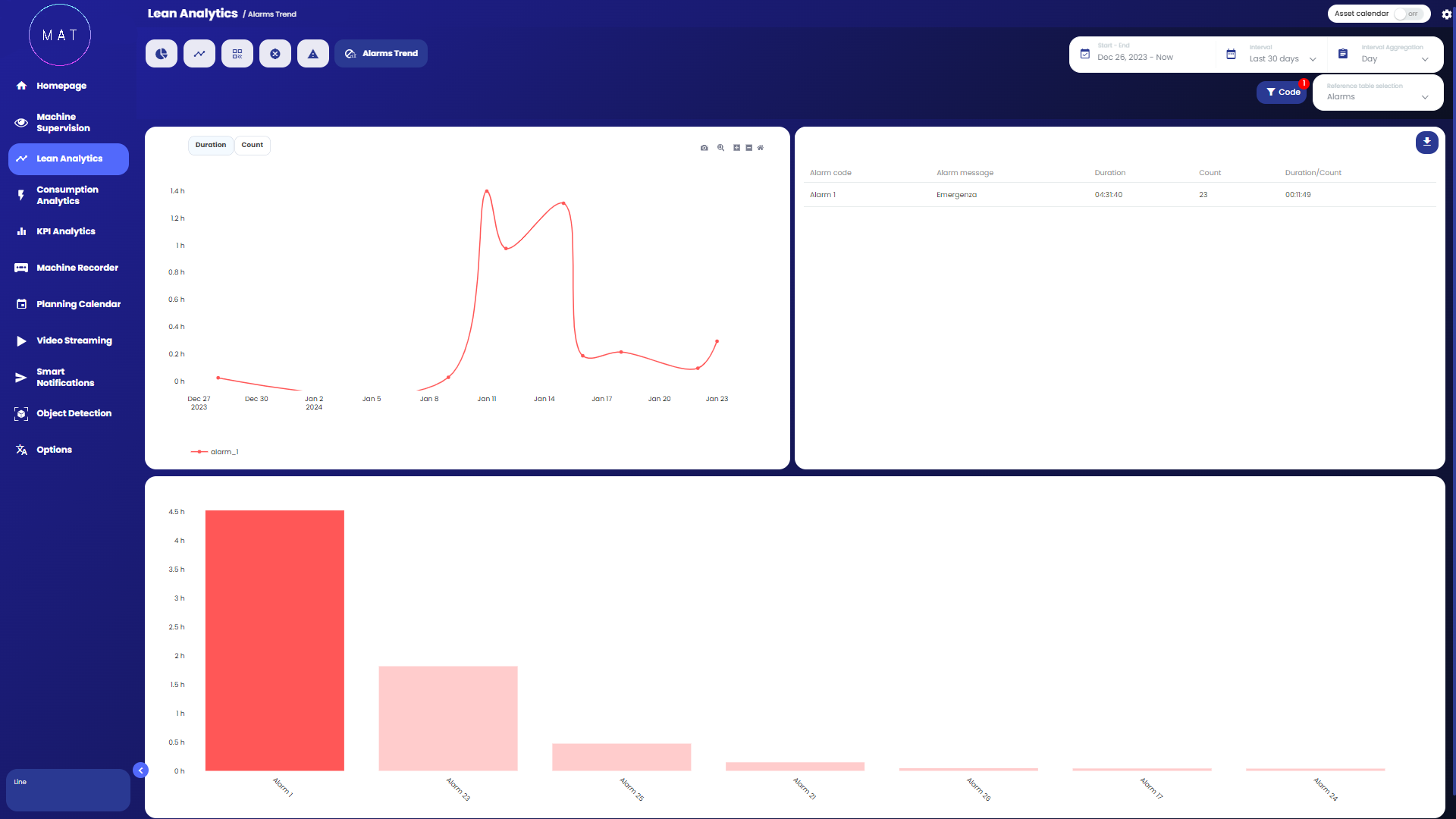Expand the Last 30 days interval dropdown
Screen dimensions: 1456x819
1282,58
